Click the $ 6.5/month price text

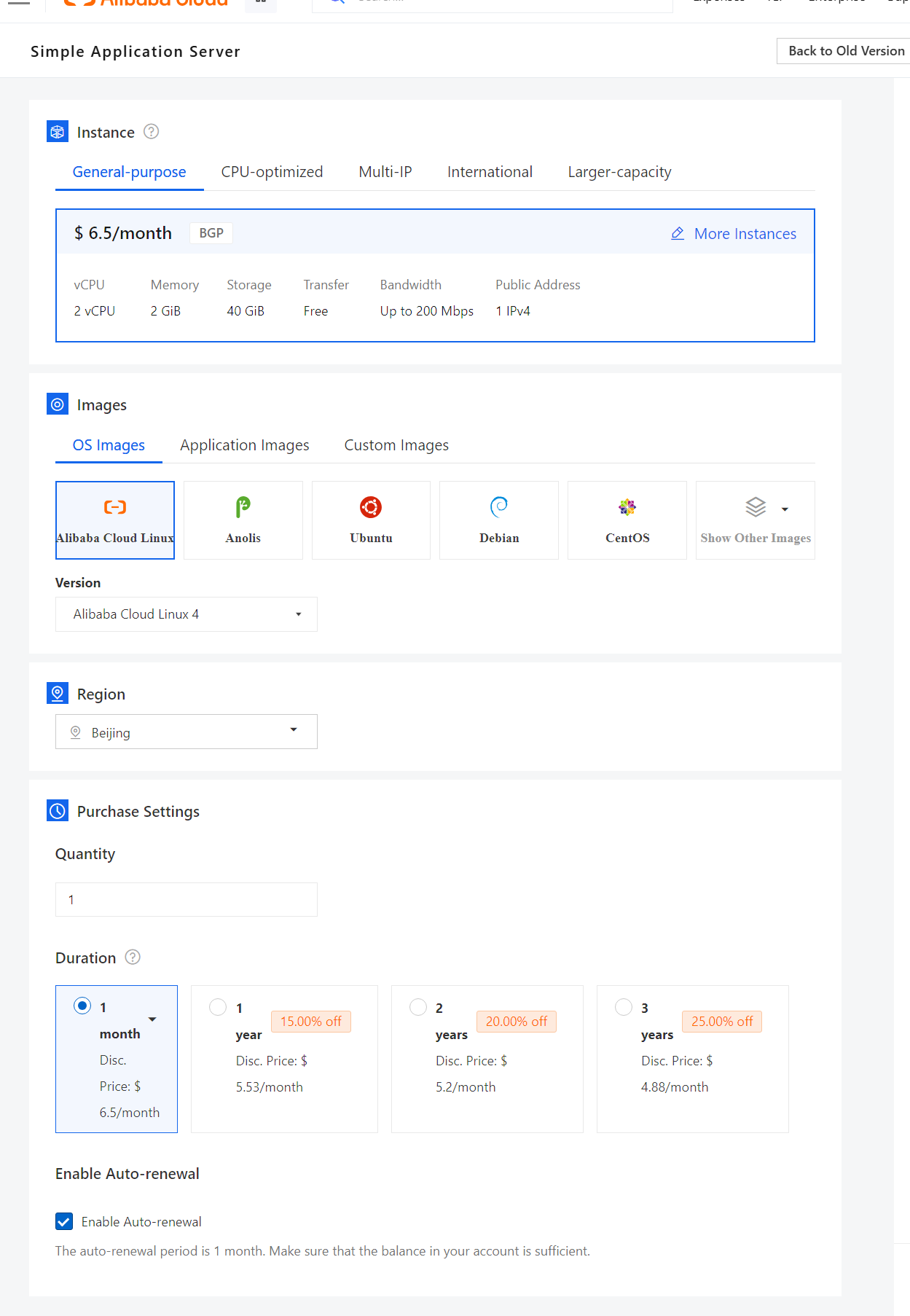coord(123,233)
